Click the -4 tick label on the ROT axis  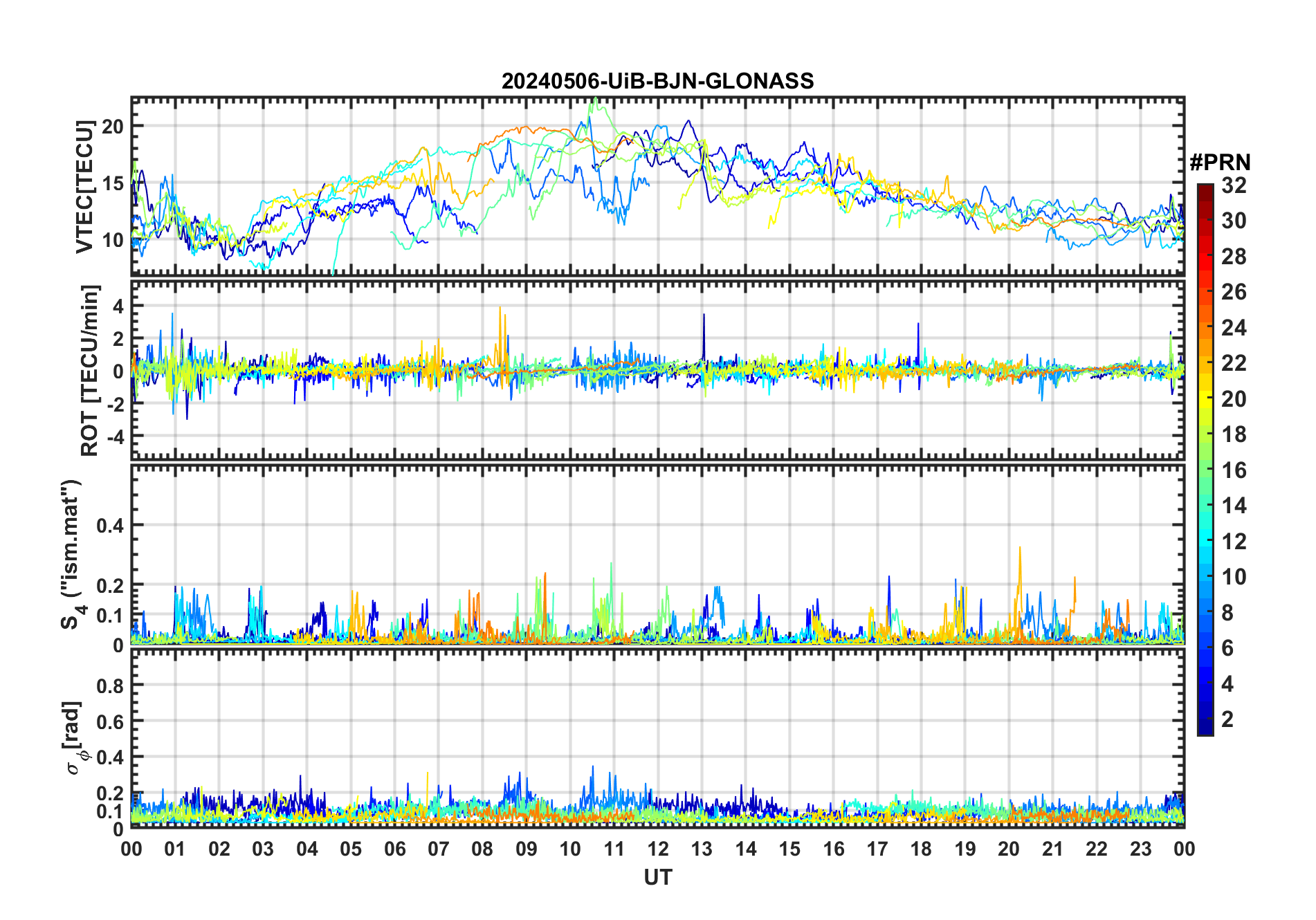(113, 437)
